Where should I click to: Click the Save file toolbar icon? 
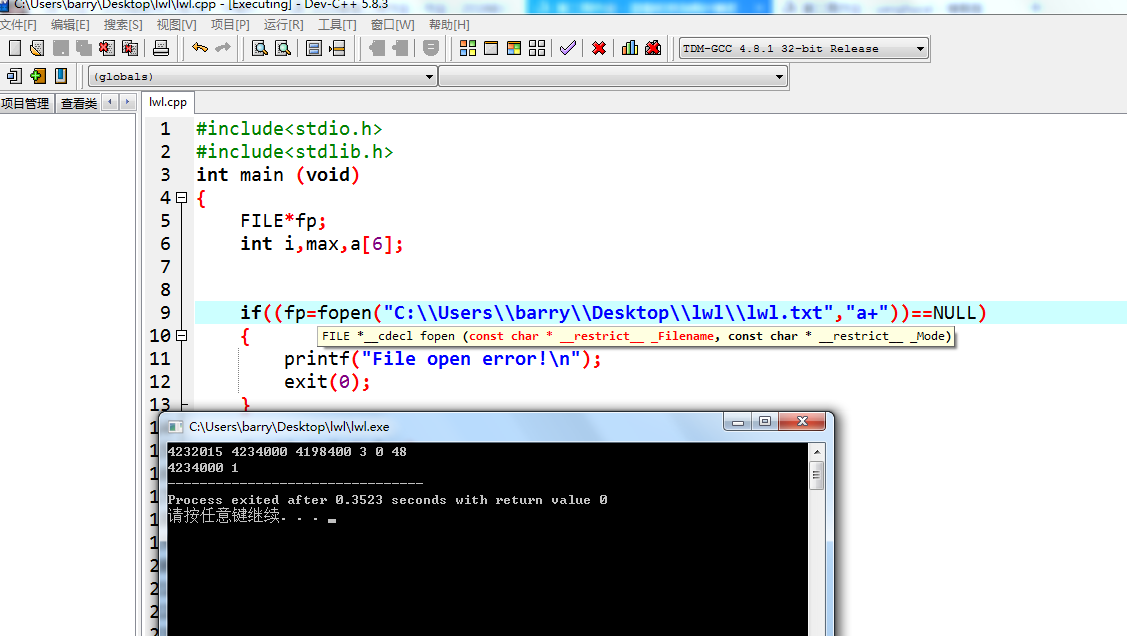(60, 48)
